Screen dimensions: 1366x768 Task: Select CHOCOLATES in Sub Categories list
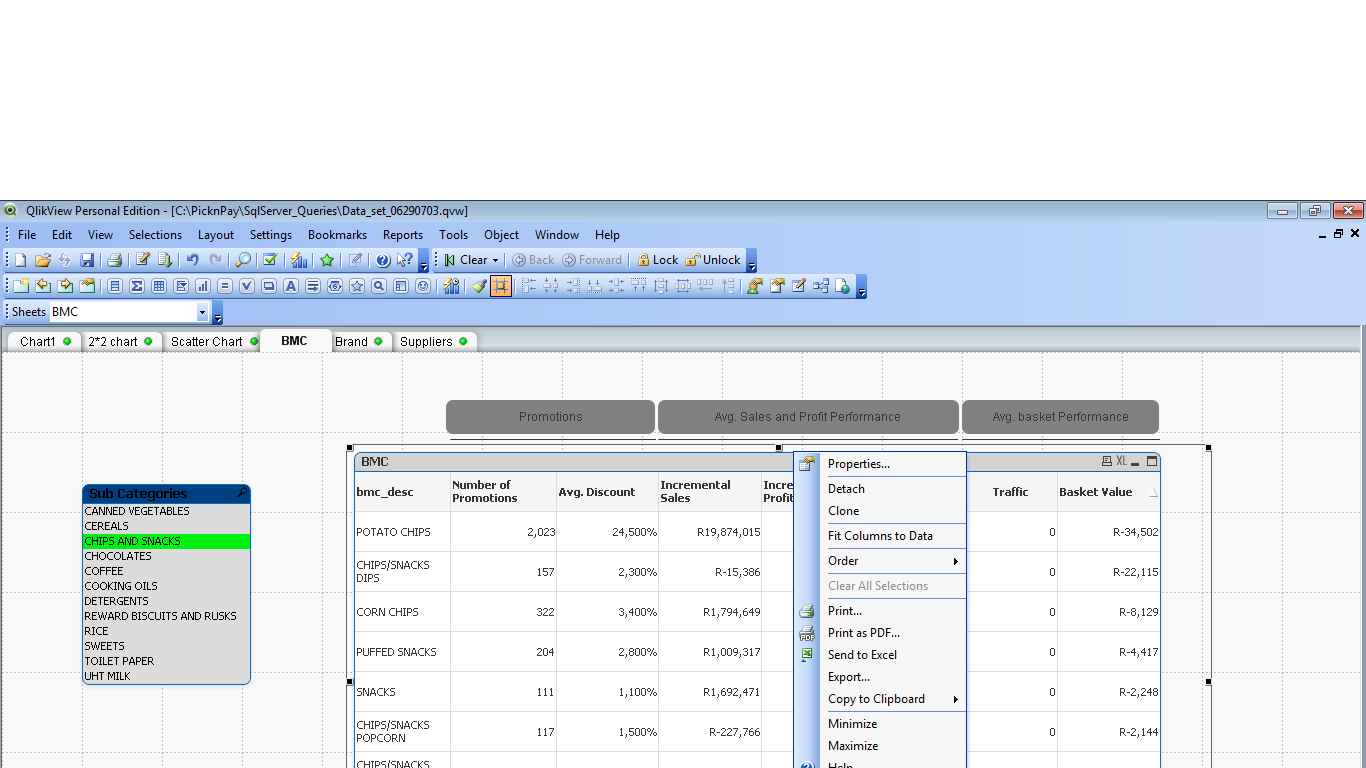(x=118, y=556)
